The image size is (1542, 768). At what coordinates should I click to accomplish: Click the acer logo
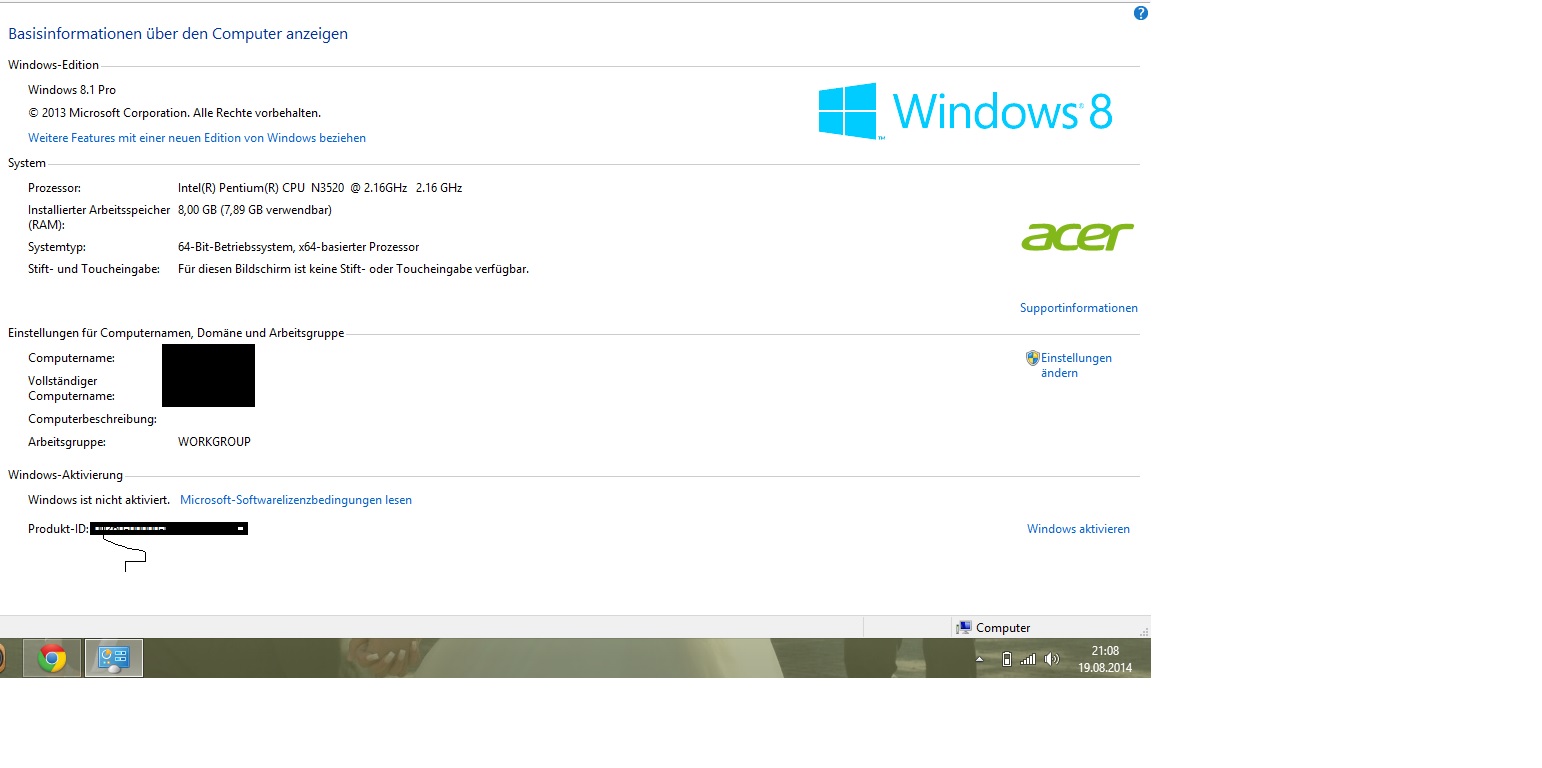pos(1077,237)
